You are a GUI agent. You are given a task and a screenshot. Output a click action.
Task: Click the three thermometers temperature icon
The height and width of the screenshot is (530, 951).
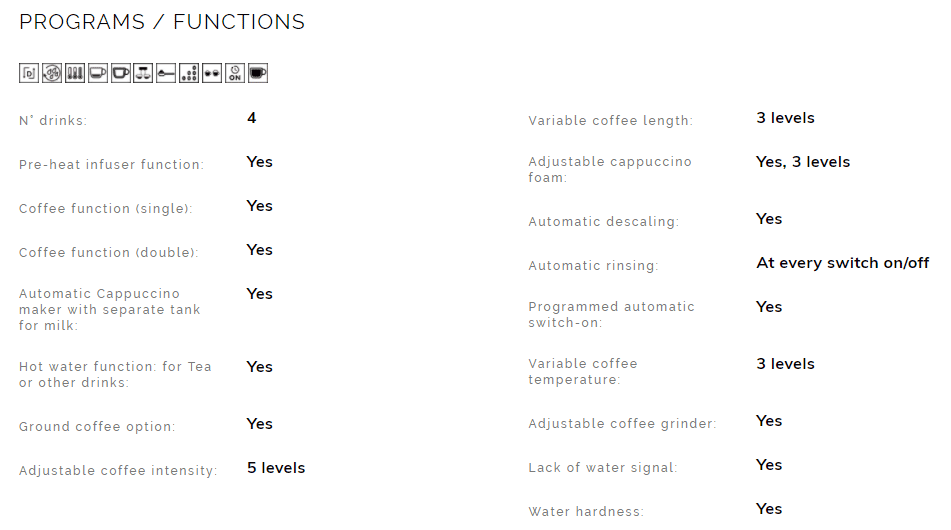75,73
